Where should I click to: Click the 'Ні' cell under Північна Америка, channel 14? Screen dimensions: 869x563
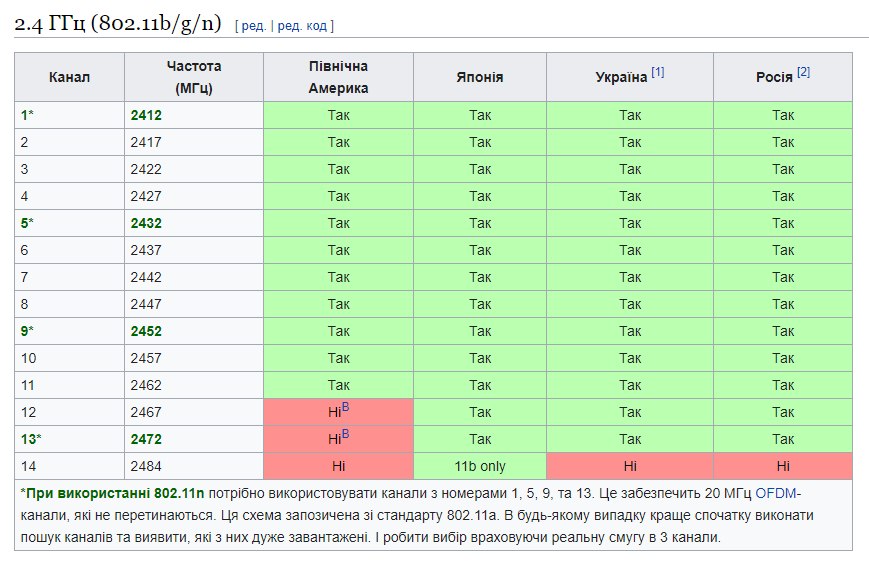pyautogui.click(x=338, y=466)
